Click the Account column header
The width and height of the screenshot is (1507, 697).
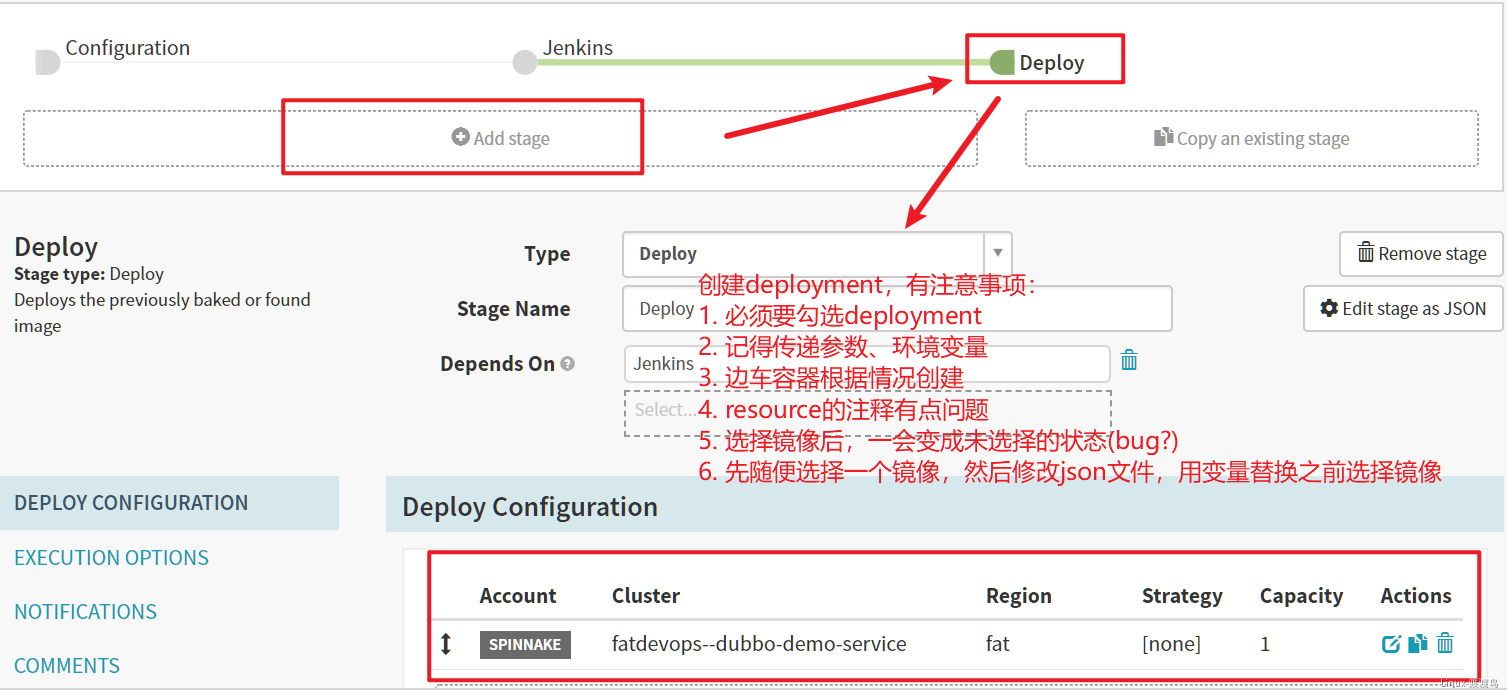tap(518, 596)
